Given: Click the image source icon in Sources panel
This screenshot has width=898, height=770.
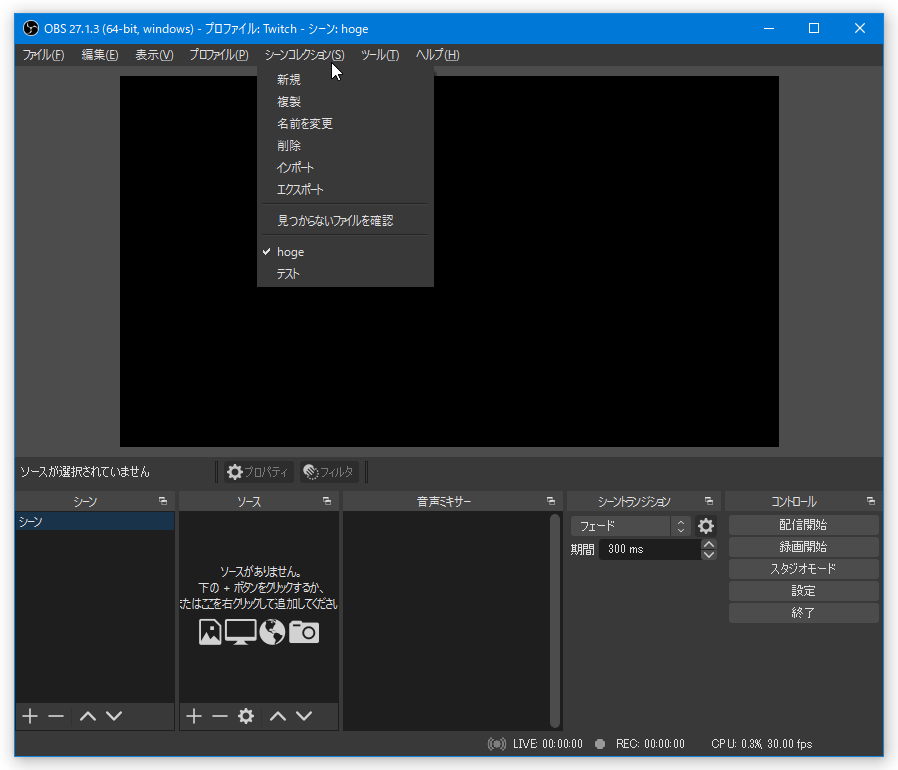Looking at the screenshot, I should click(x=210, y=632).
